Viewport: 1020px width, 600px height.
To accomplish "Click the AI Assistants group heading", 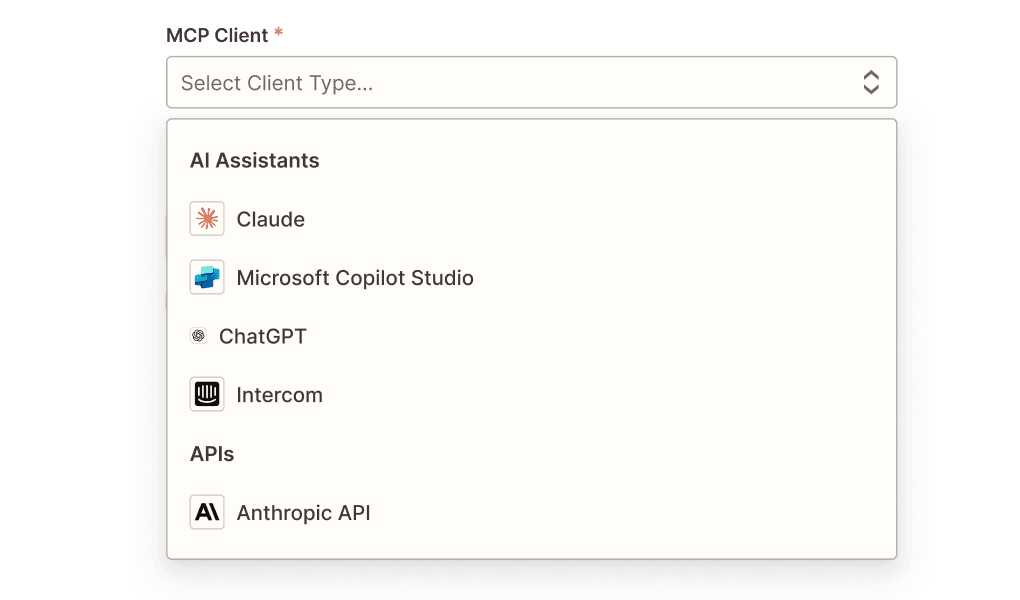I will [254, 161].
